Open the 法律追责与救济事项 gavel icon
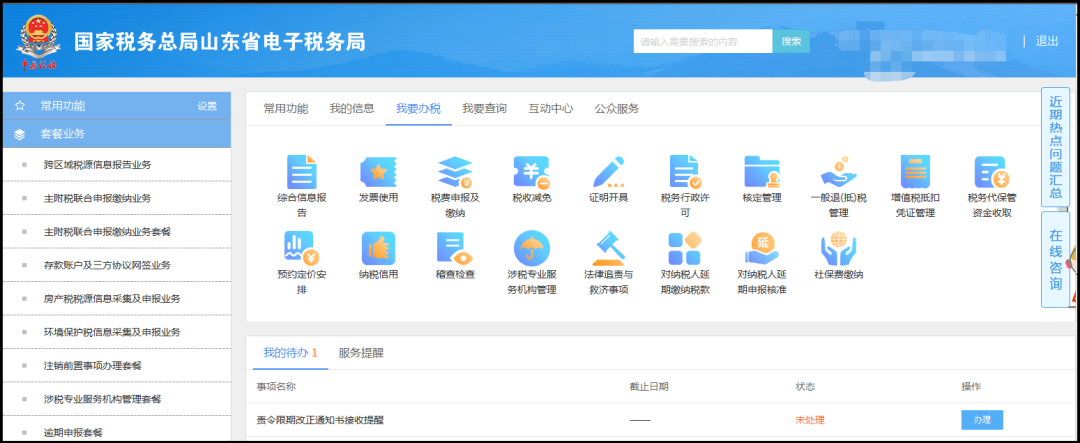The height and width of the screenshot is (443, 1080). 608,249
